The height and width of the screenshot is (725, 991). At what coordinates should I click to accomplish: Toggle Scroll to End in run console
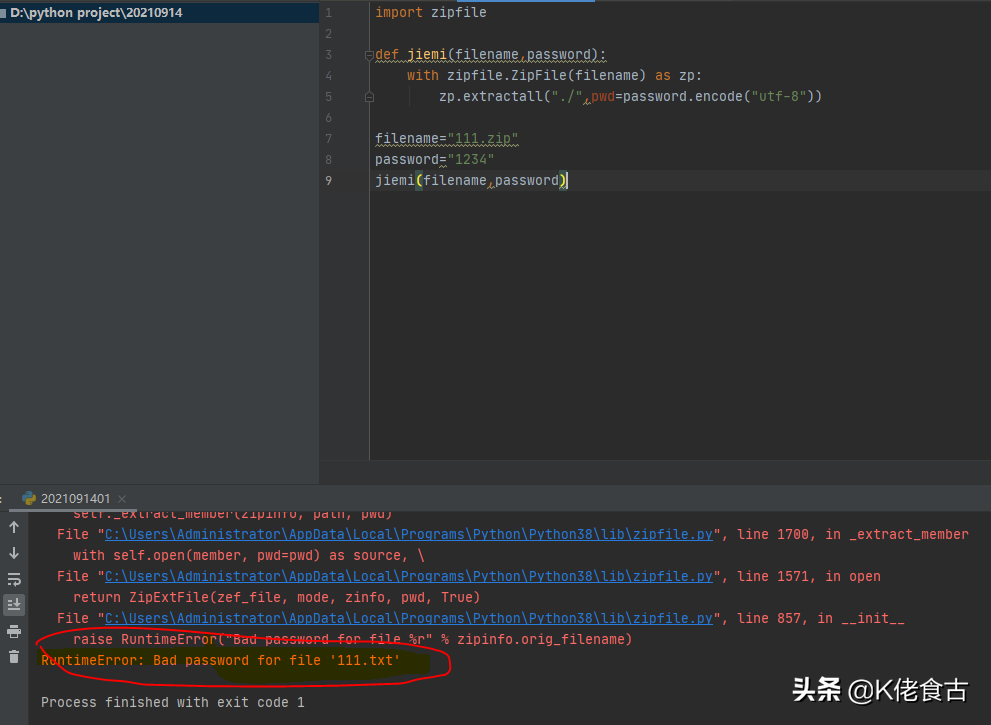click(14, 605)
